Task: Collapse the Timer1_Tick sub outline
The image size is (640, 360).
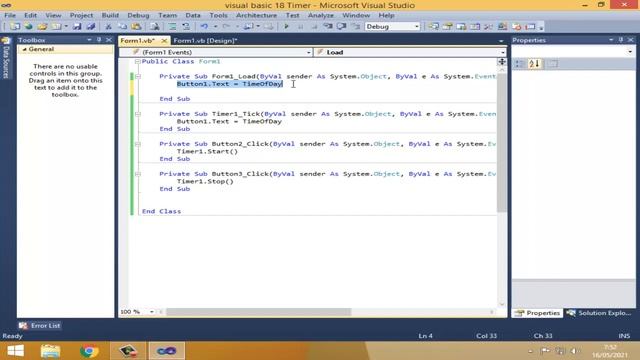Action: [x=138, y=114]
